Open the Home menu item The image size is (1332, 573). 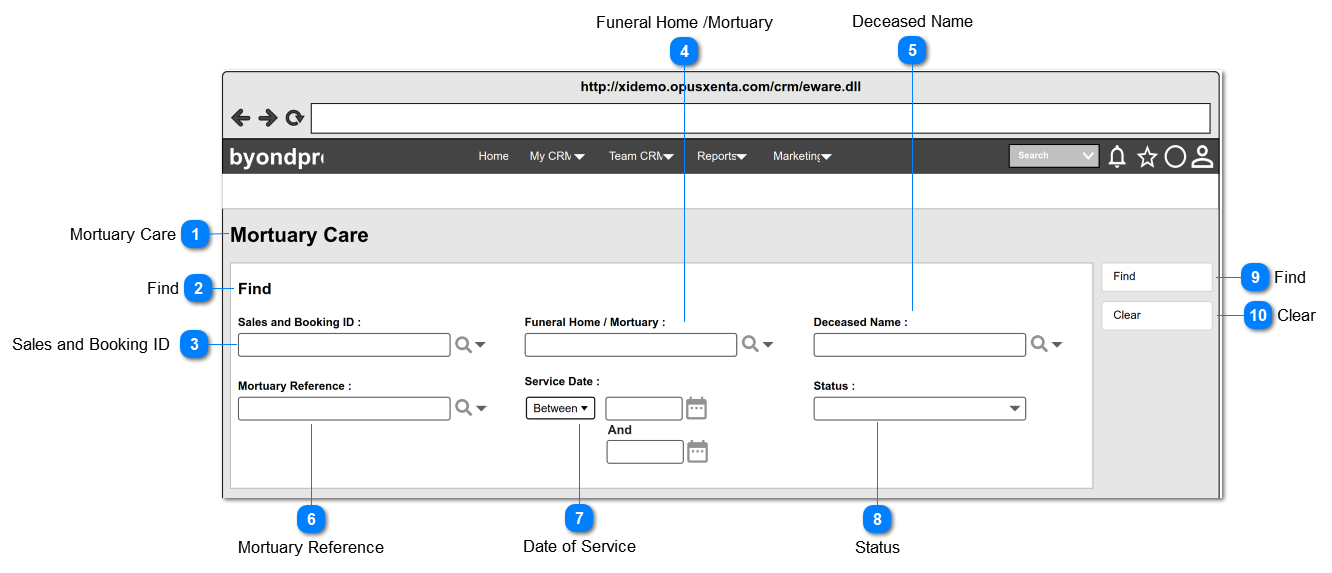click(493, 156)
